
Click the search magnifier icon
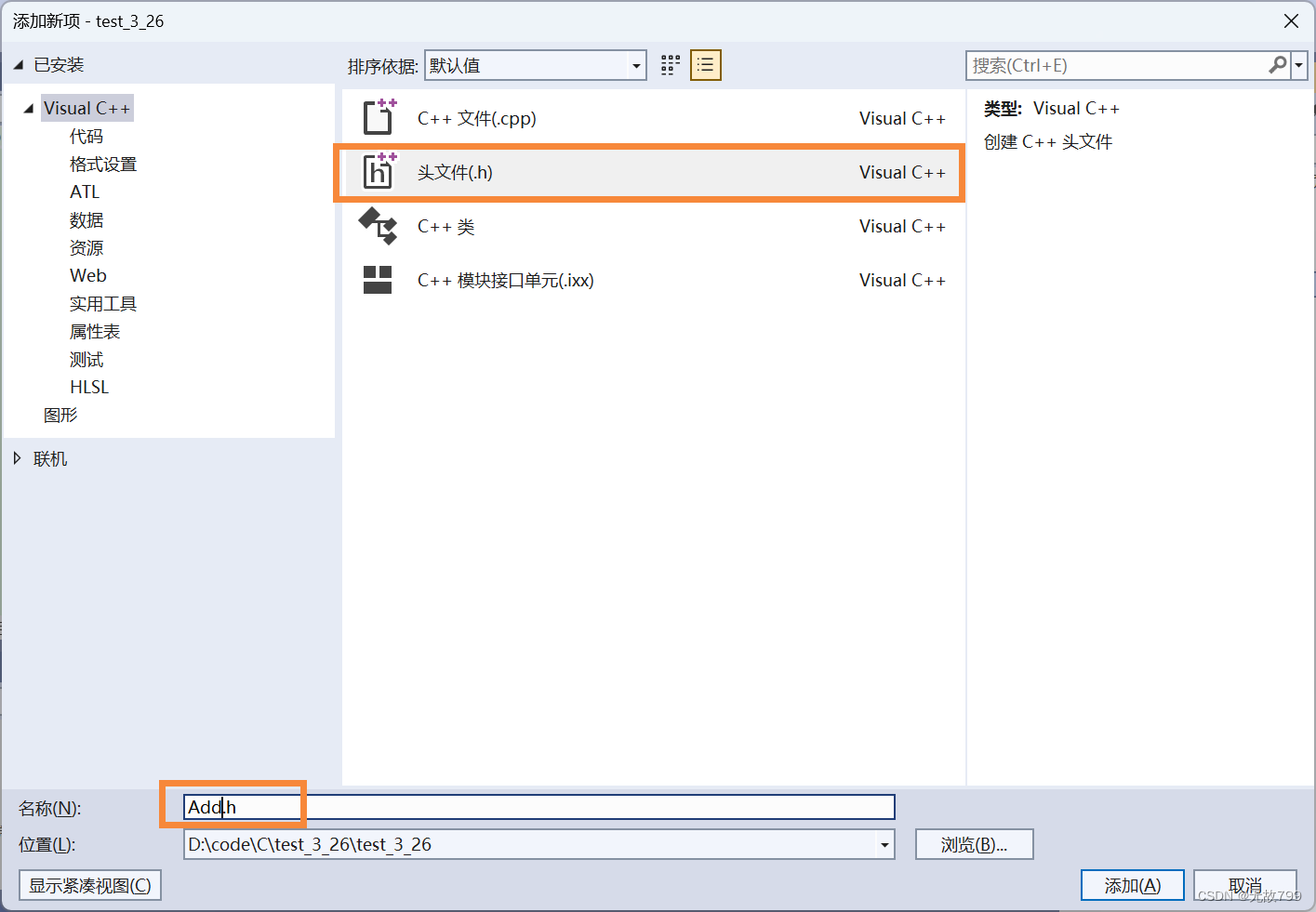coord(1278,65)
